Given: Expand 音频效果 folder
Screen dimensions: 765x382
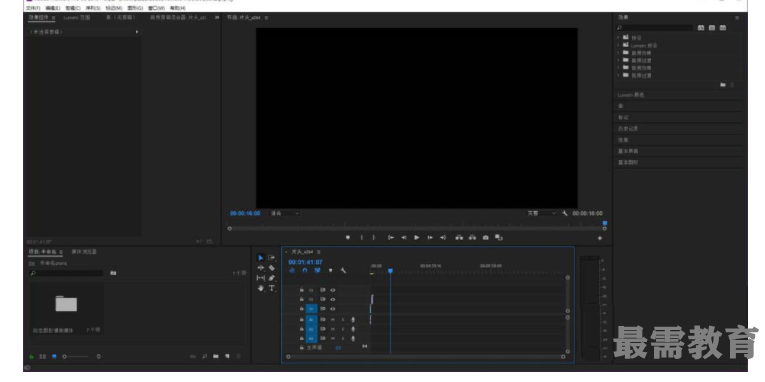Looking at the screenshot, I should click(x=619, y=53).
